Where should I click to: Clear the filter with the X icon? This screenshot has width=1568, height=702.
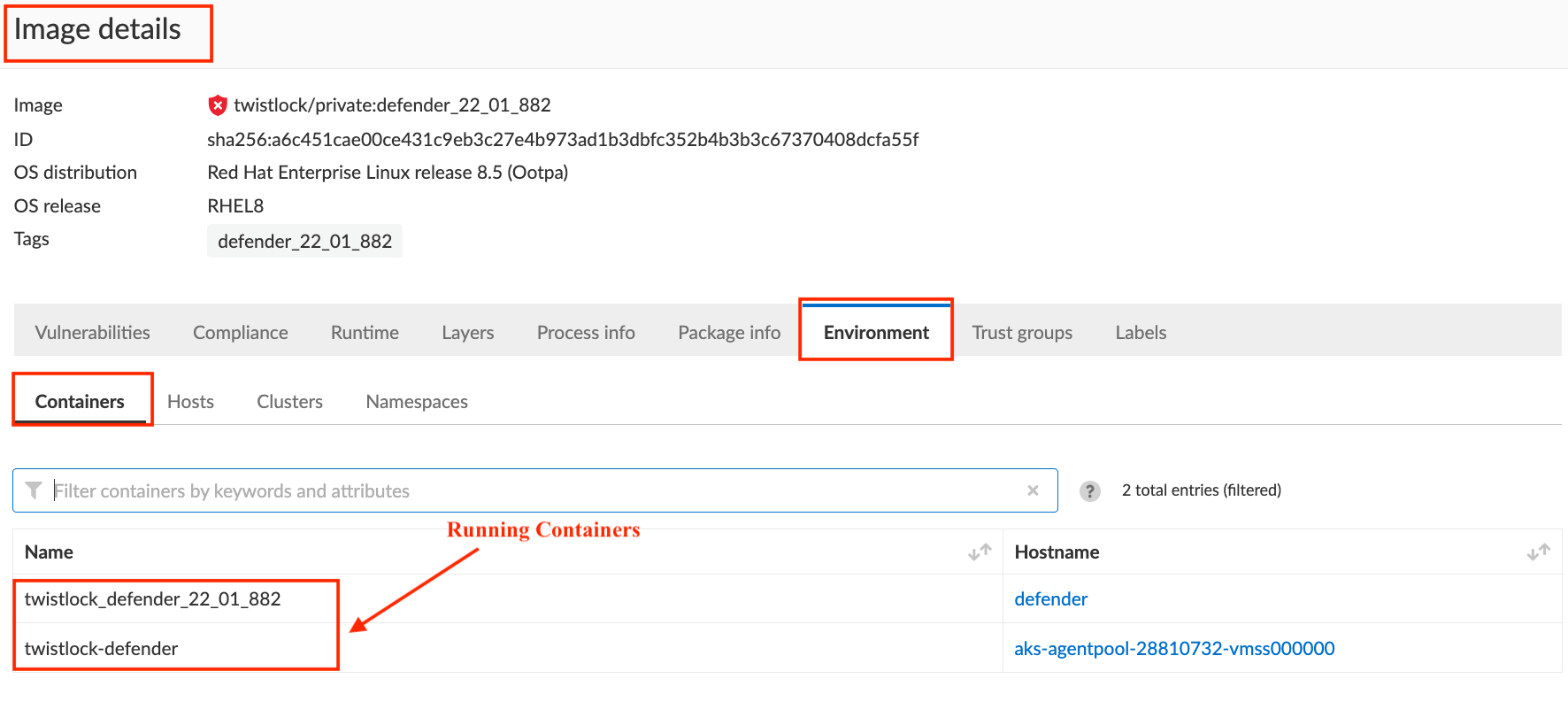tap(1033, 490)
